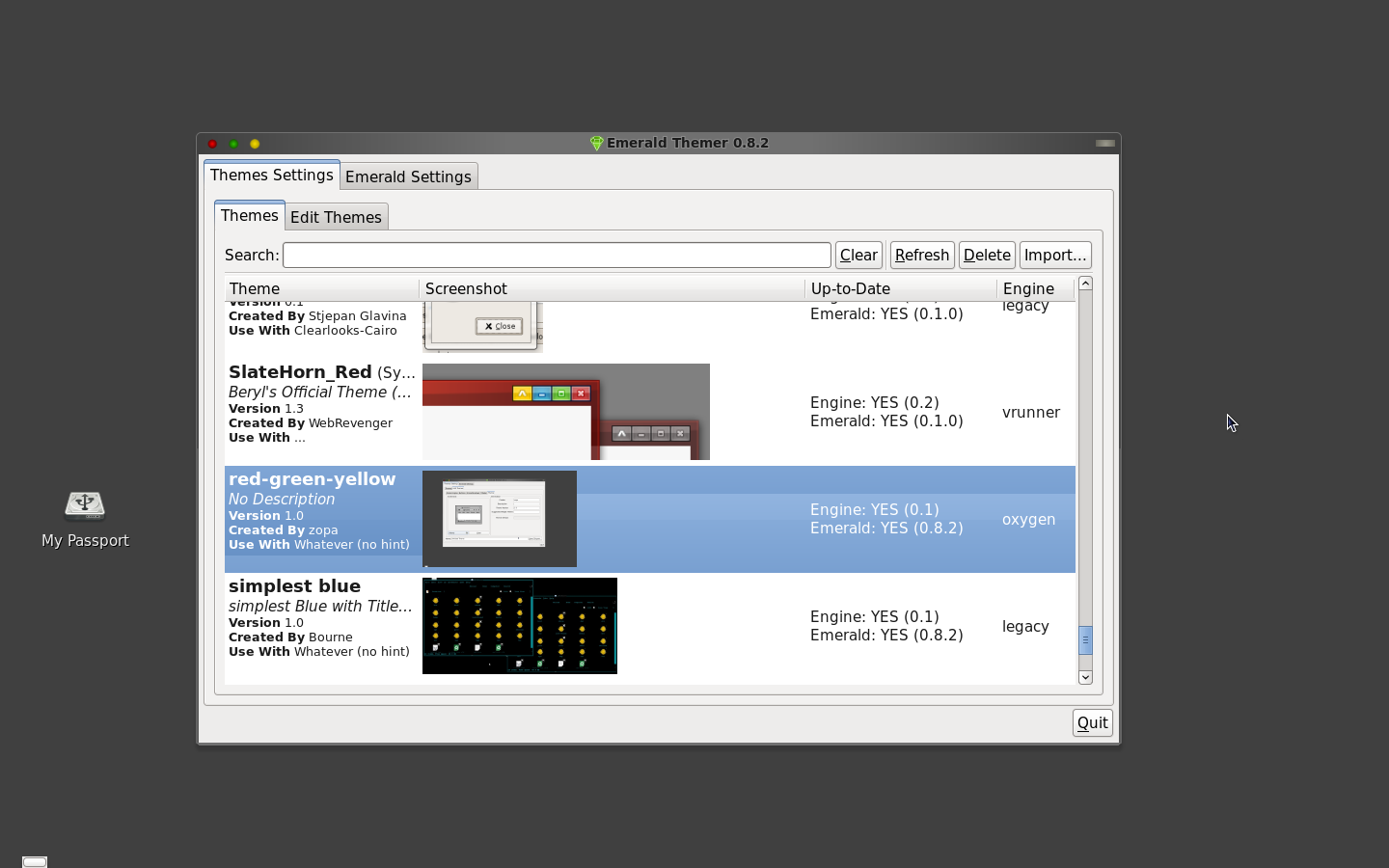1389x868 pixels.
Task: Click the vertical scrollbar thumb
Action: click(x=1085, y=639)
